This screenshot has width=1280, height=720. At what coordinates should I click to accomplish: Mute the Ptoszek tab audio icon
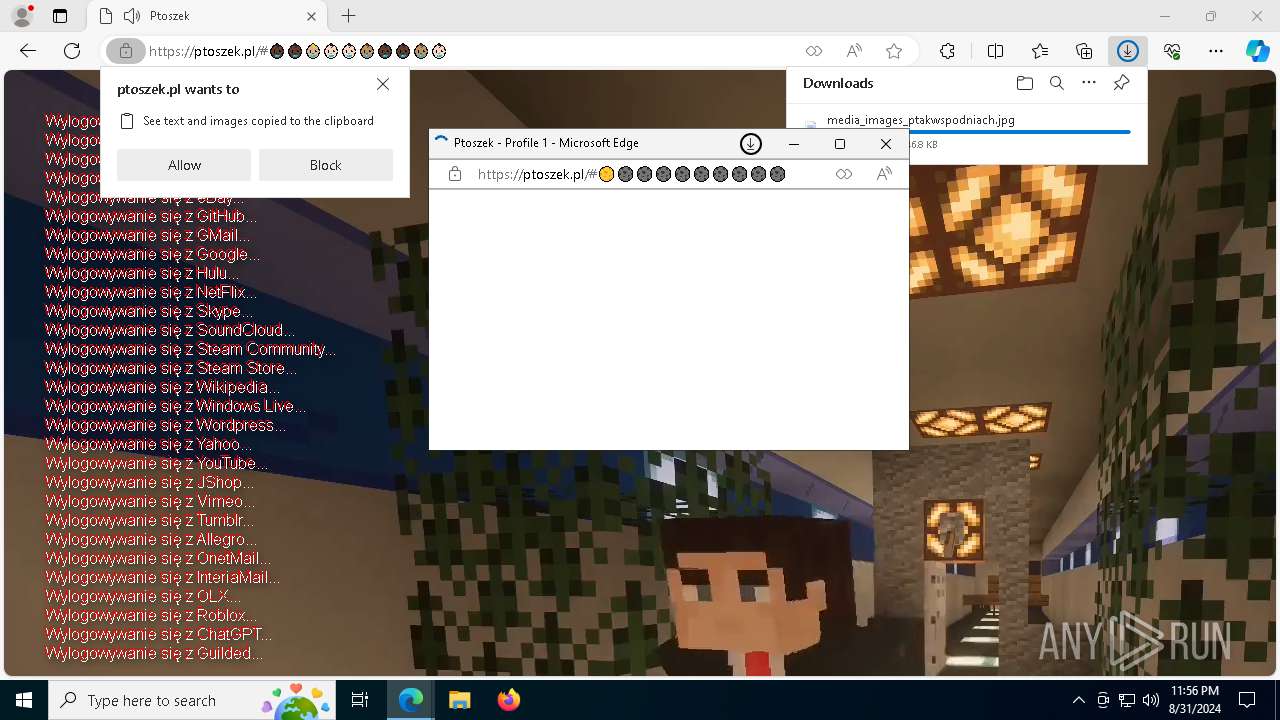pos(132,16)
